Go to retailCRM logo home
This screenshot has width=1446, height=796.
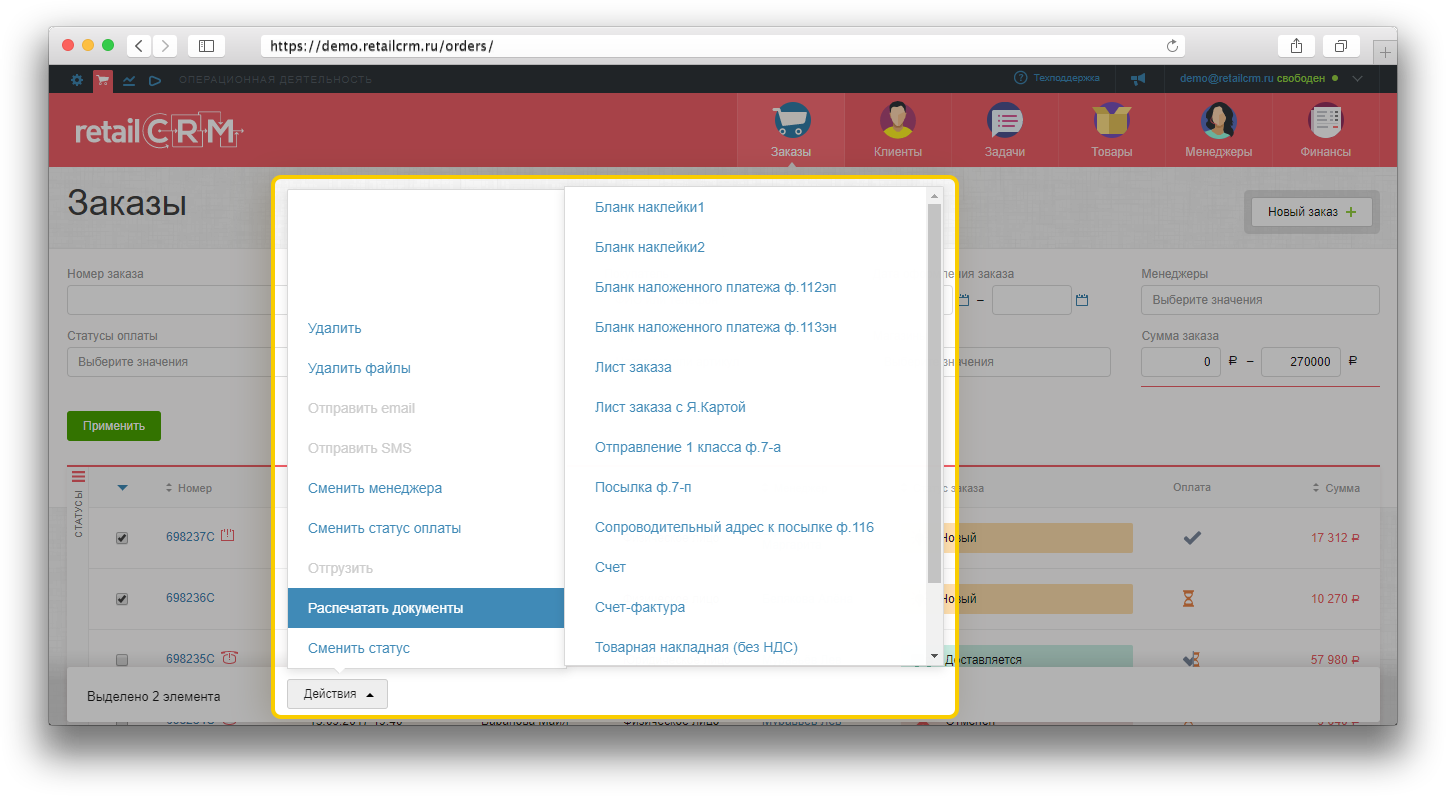click(x=158, y=131)
